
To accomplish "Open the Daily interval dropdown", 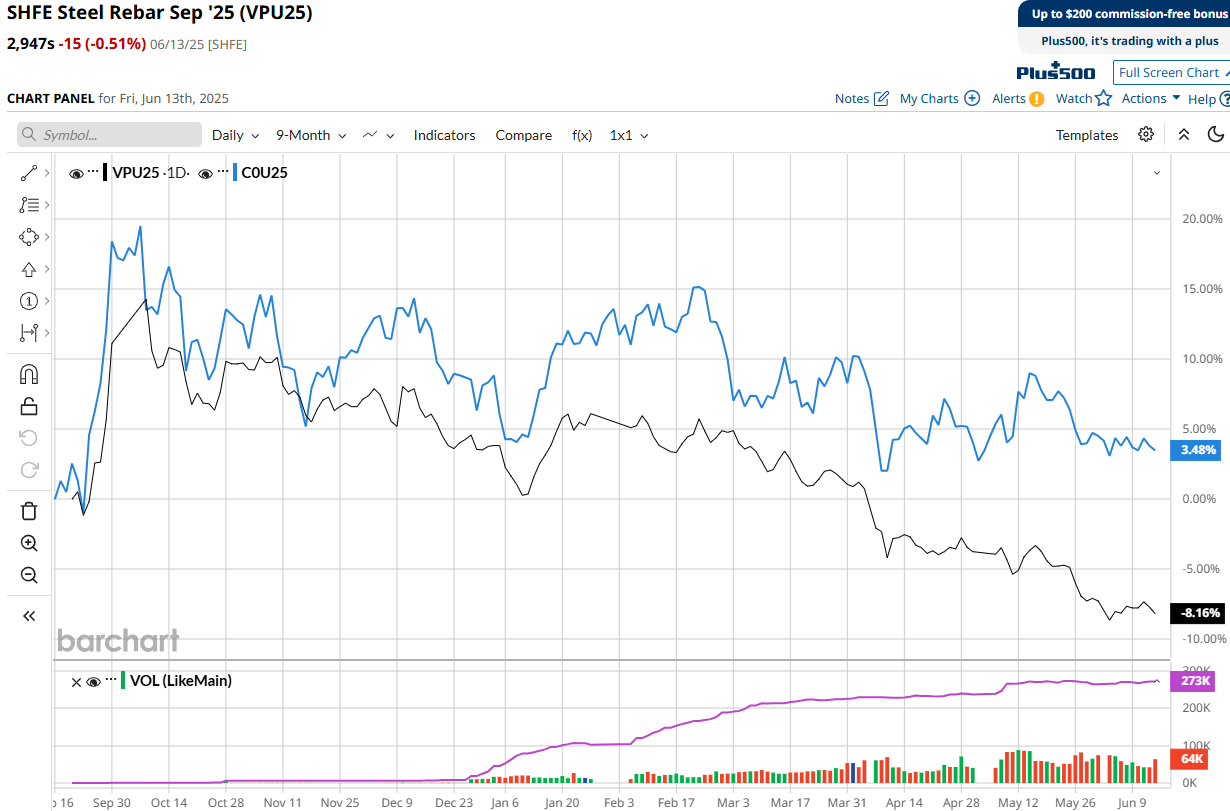I will (235, 135).
